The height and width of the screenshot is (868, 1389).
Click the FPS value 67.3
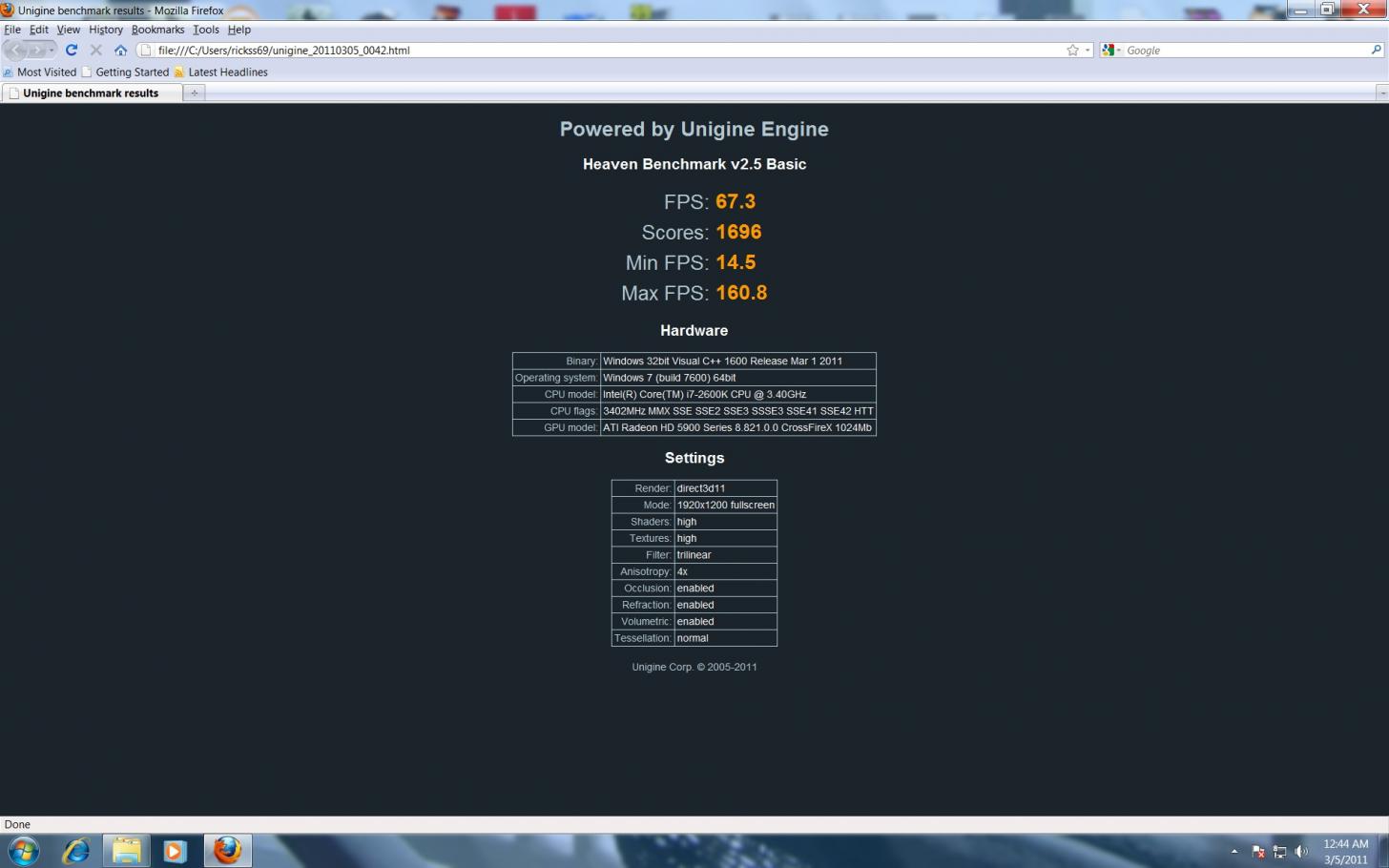[736, 202]
